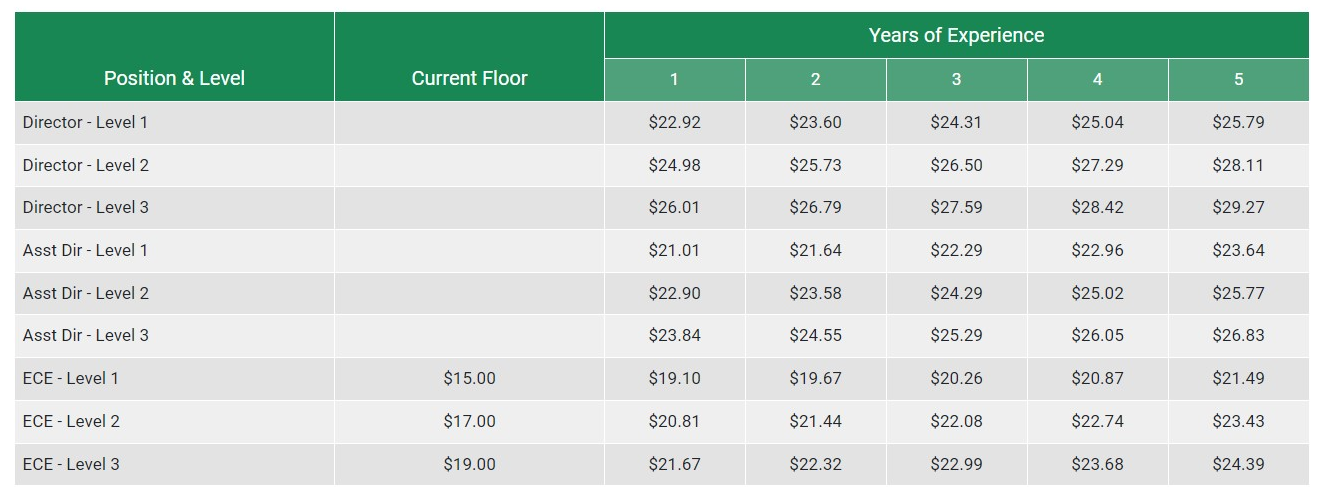Click the year 5 column header

pos(1238,80)
